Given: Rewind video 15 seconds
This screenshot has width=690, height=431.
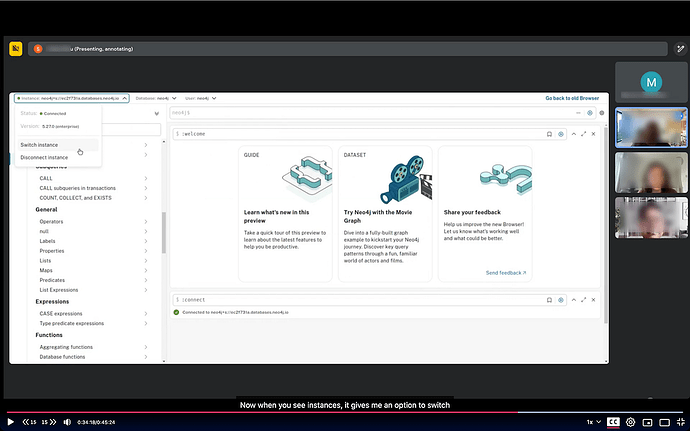Looking at the screenshot, I should tap(29, 422).
